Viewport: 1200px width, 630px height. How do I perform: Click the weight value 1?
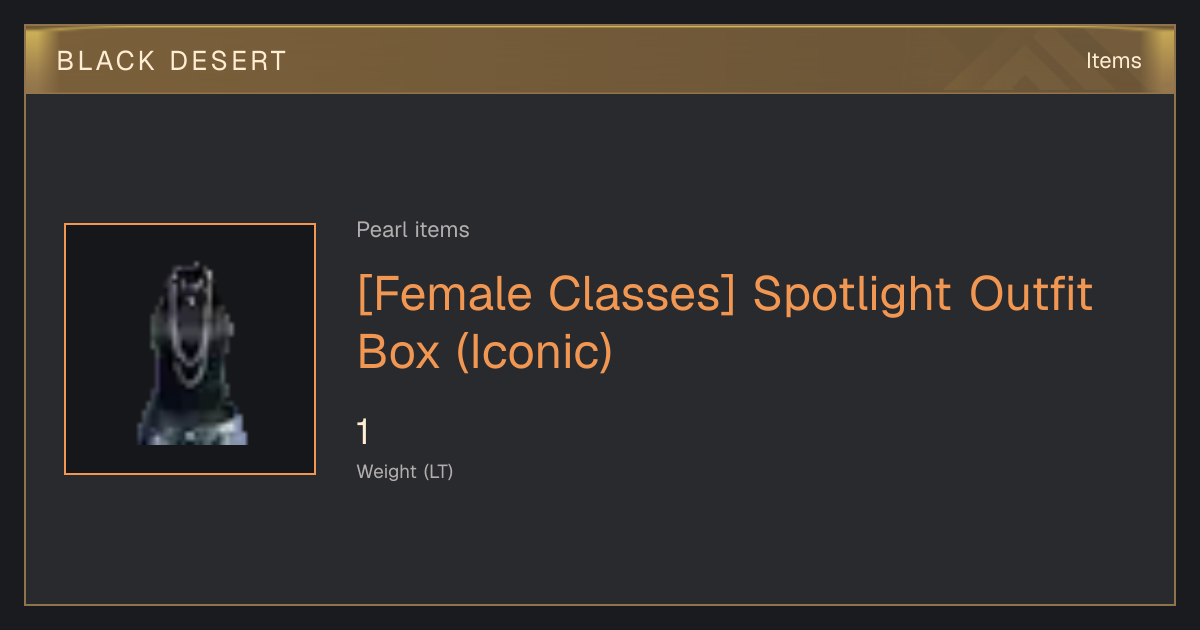[363, 432]
